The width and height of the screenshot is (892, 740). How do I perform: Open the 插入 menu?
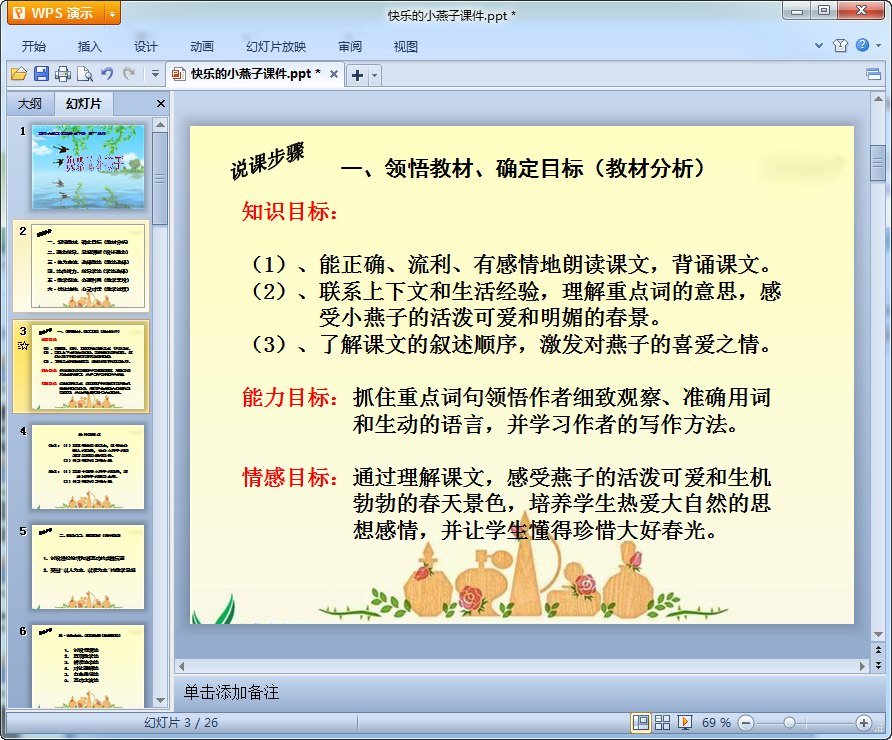pos(90,46)
